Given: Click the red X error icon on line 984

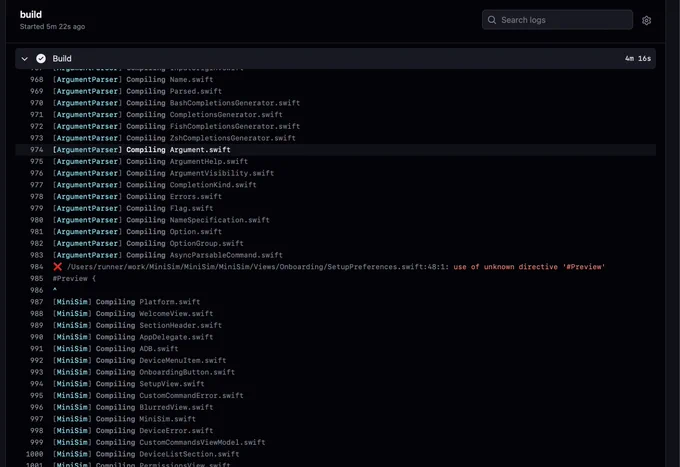Looking at the screenshot, I should [x=58, y=267].
